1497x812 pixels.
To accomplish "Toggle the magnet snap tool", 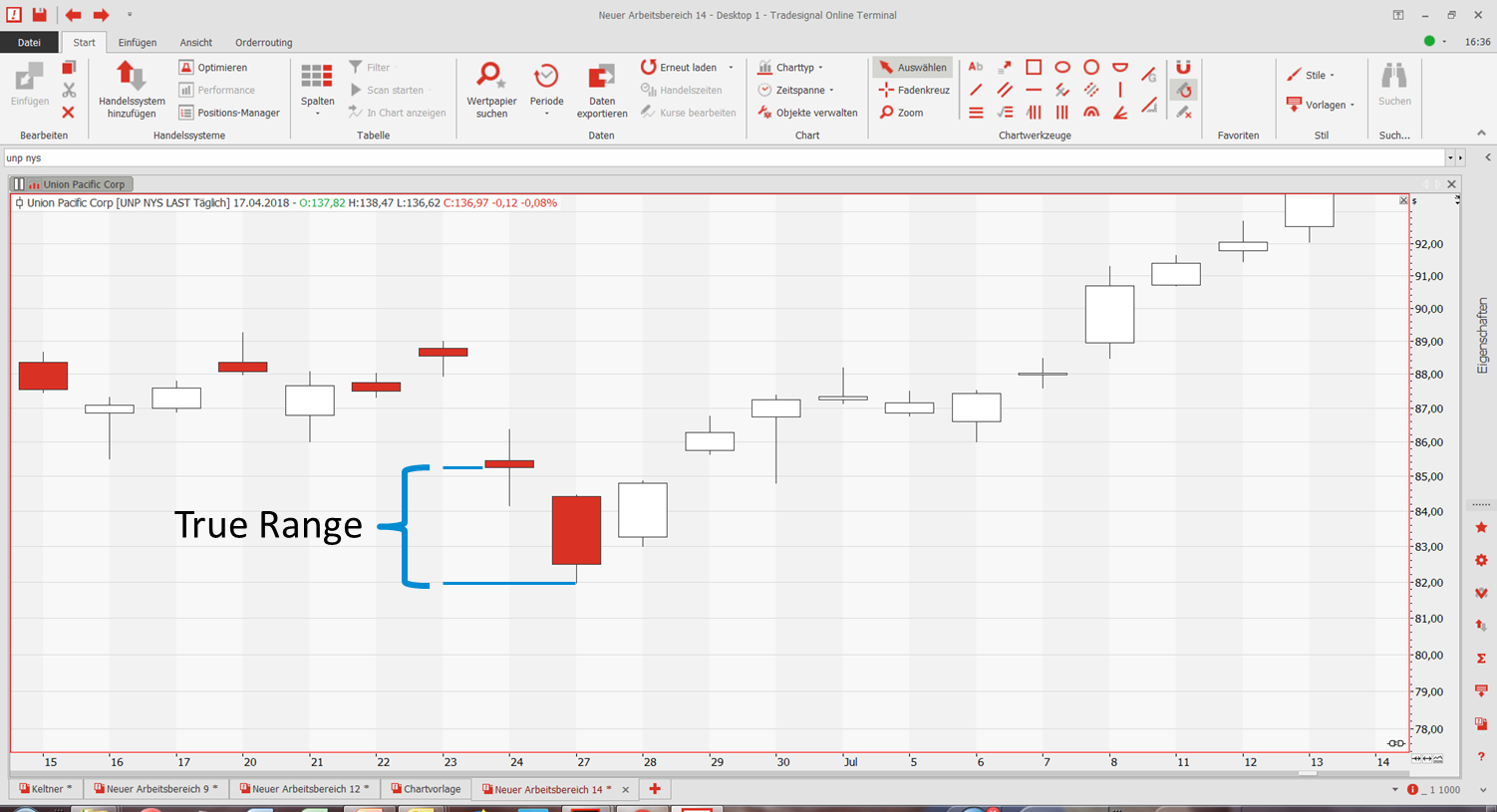I will point(1183,67).
